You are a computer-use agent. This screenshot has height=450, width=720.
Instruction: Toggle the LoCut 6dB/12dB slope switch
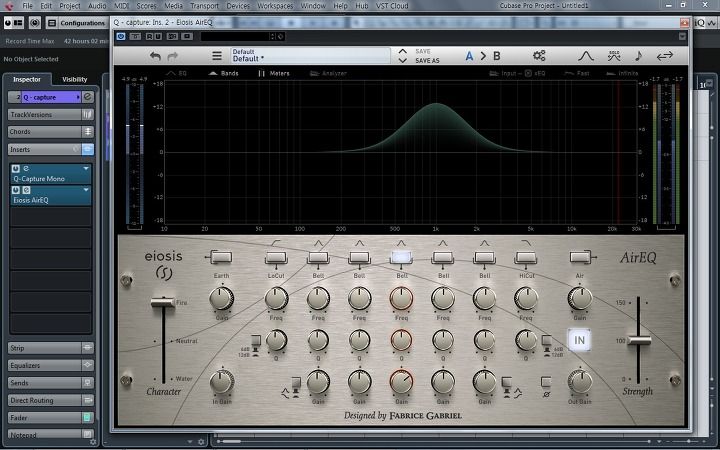pyautogui.click(x=256, y=341)
